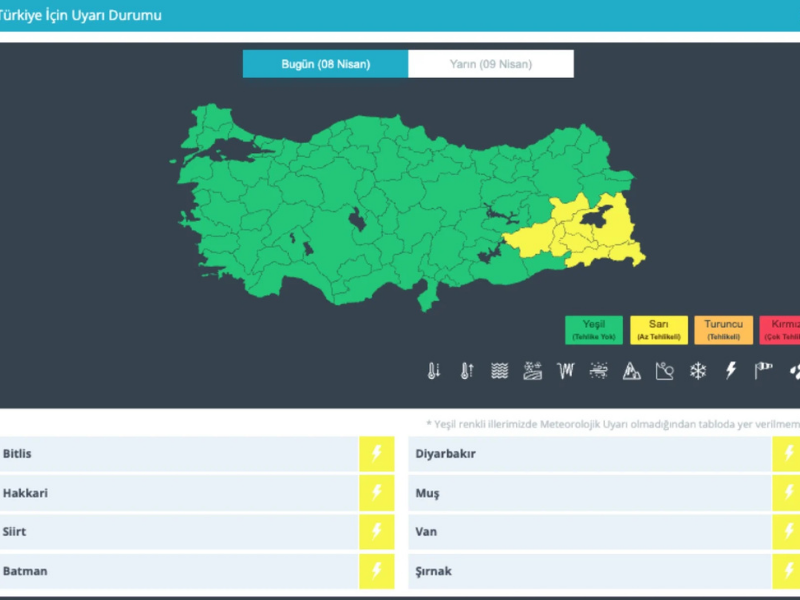
Task: Click lightning icon beside Hakkari
Action: click(377, 493)
